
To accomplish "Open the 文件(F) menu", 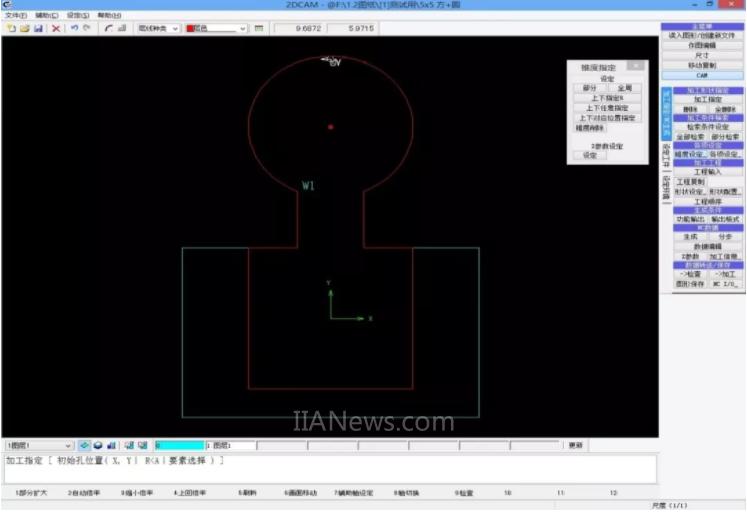I will point(16,16).
